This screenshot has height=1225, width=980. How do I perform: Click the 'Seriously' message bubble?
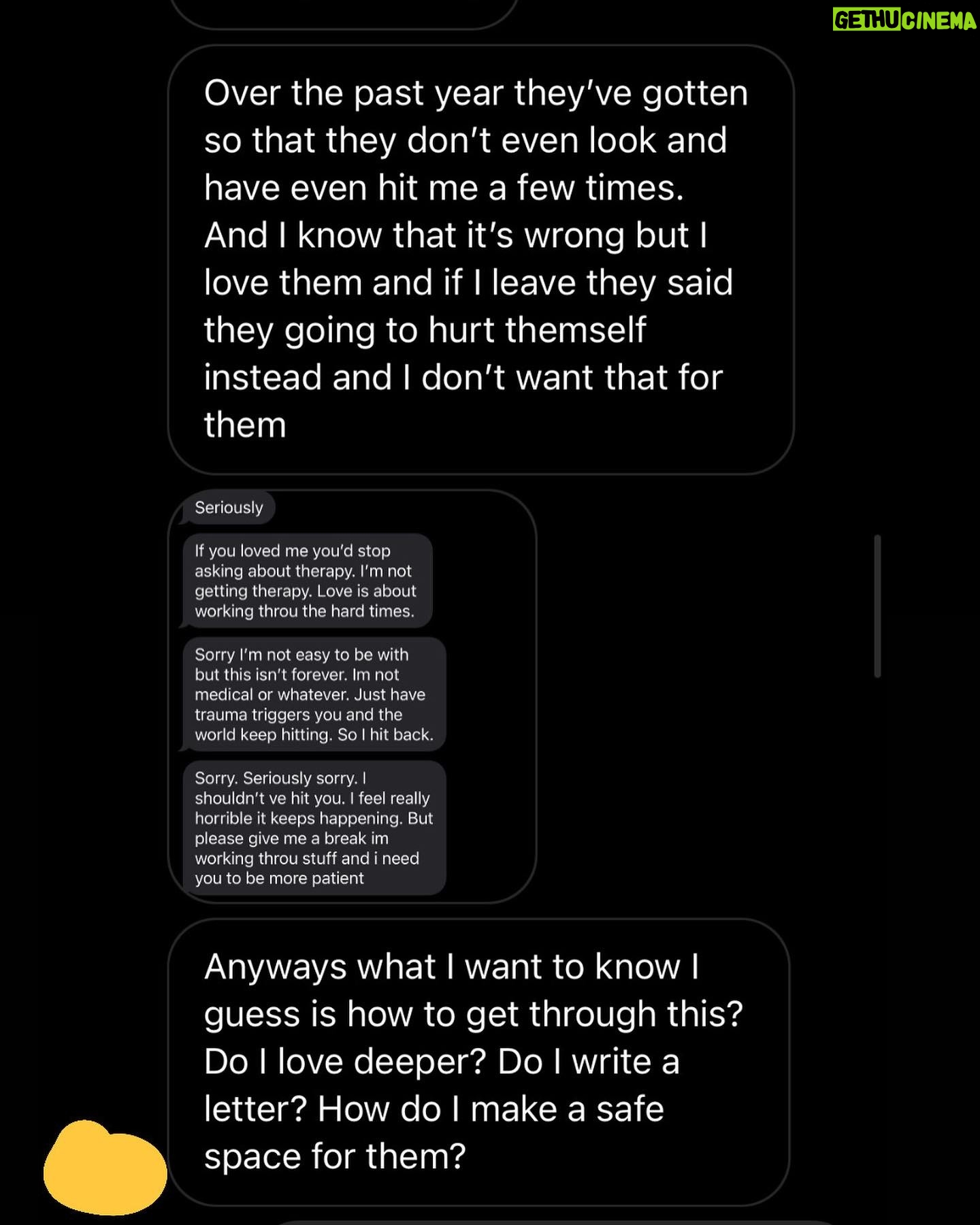click(229, 508)
